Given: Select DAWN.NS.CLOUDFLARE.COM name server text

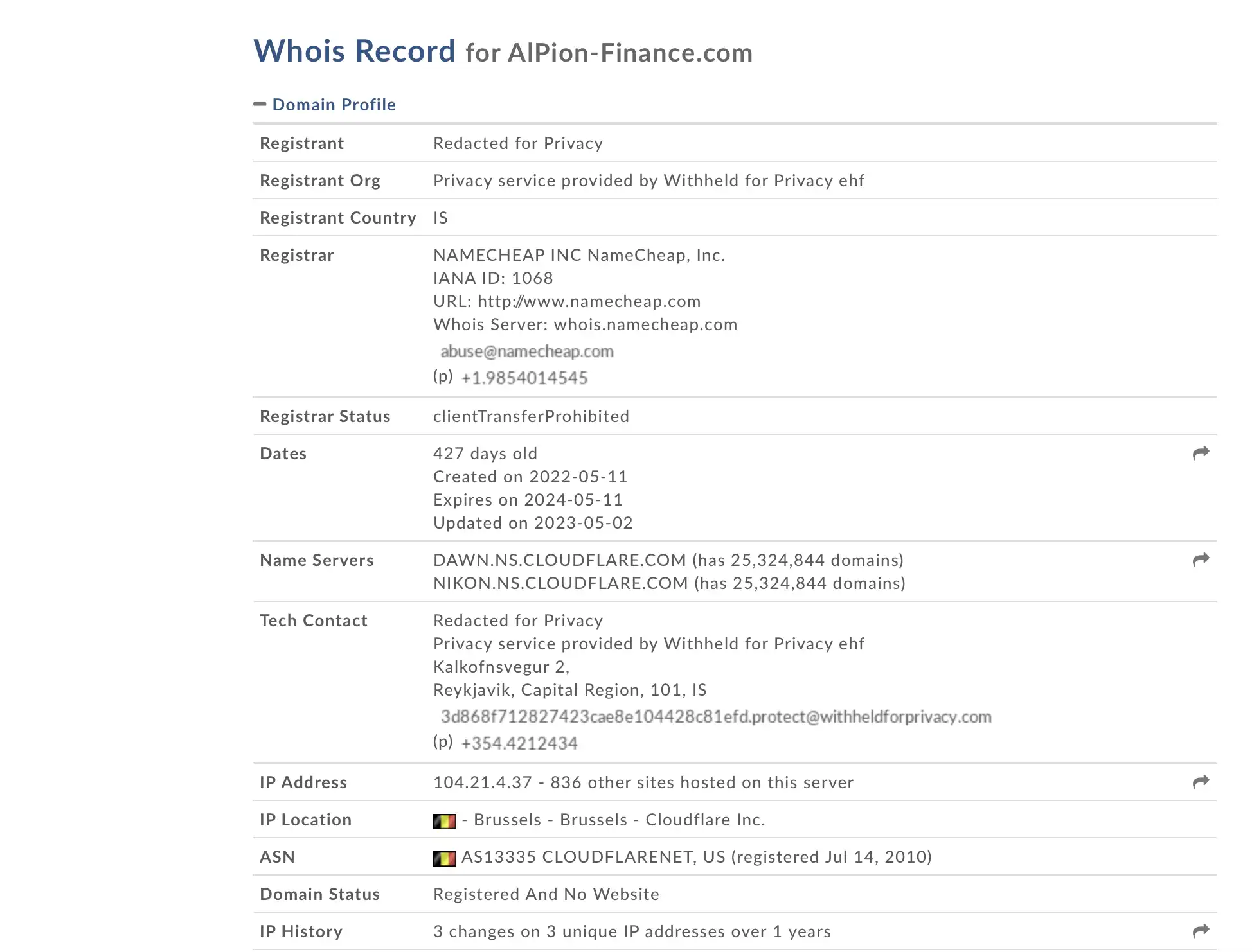Looking at the screenshot, I should (x=560, y=560).
